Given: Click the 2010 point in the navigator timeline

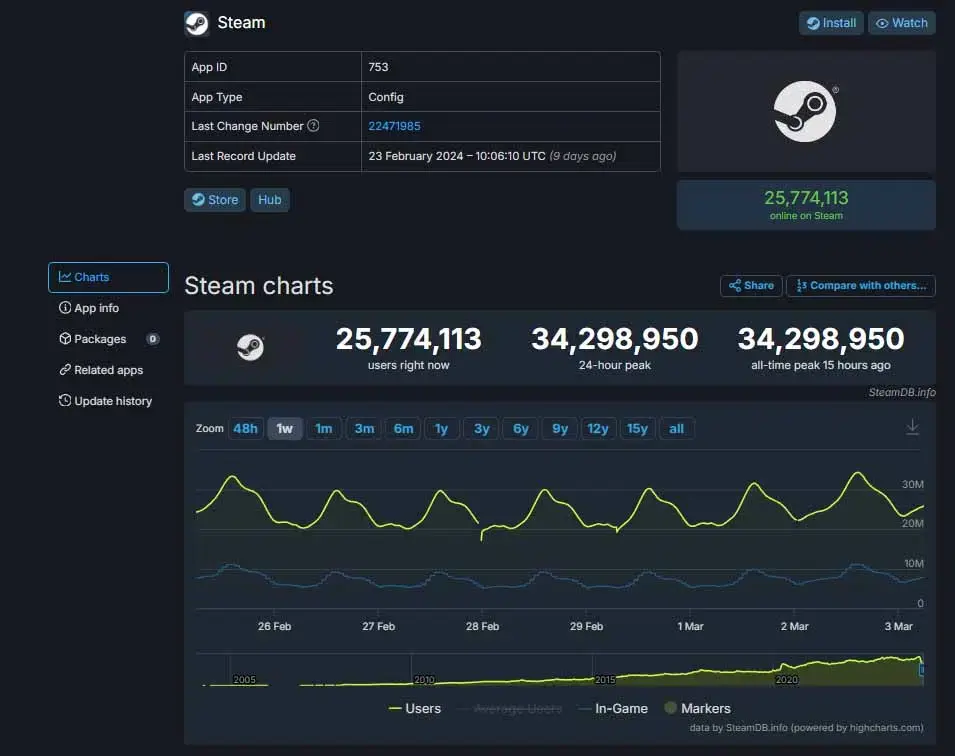Looking at the screenshot, I should click(x=424, y=679).
